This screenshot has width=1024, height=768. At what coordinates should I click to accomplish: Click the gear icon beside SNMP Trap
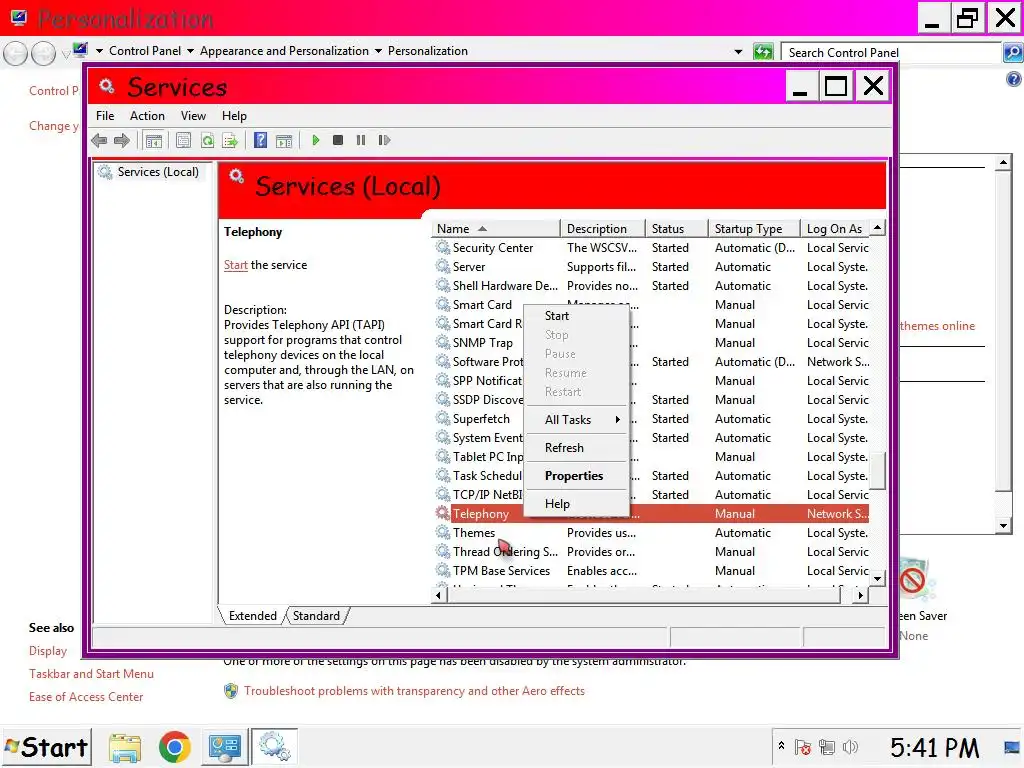coord(443,343)
